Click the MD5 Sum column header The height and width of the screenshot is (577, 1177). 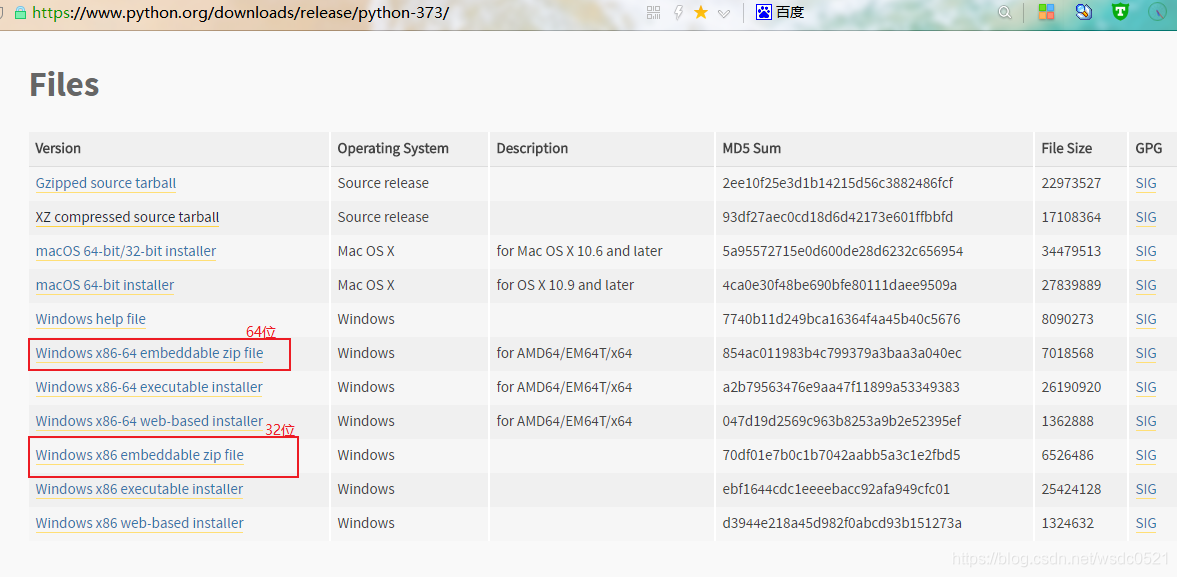751,149
